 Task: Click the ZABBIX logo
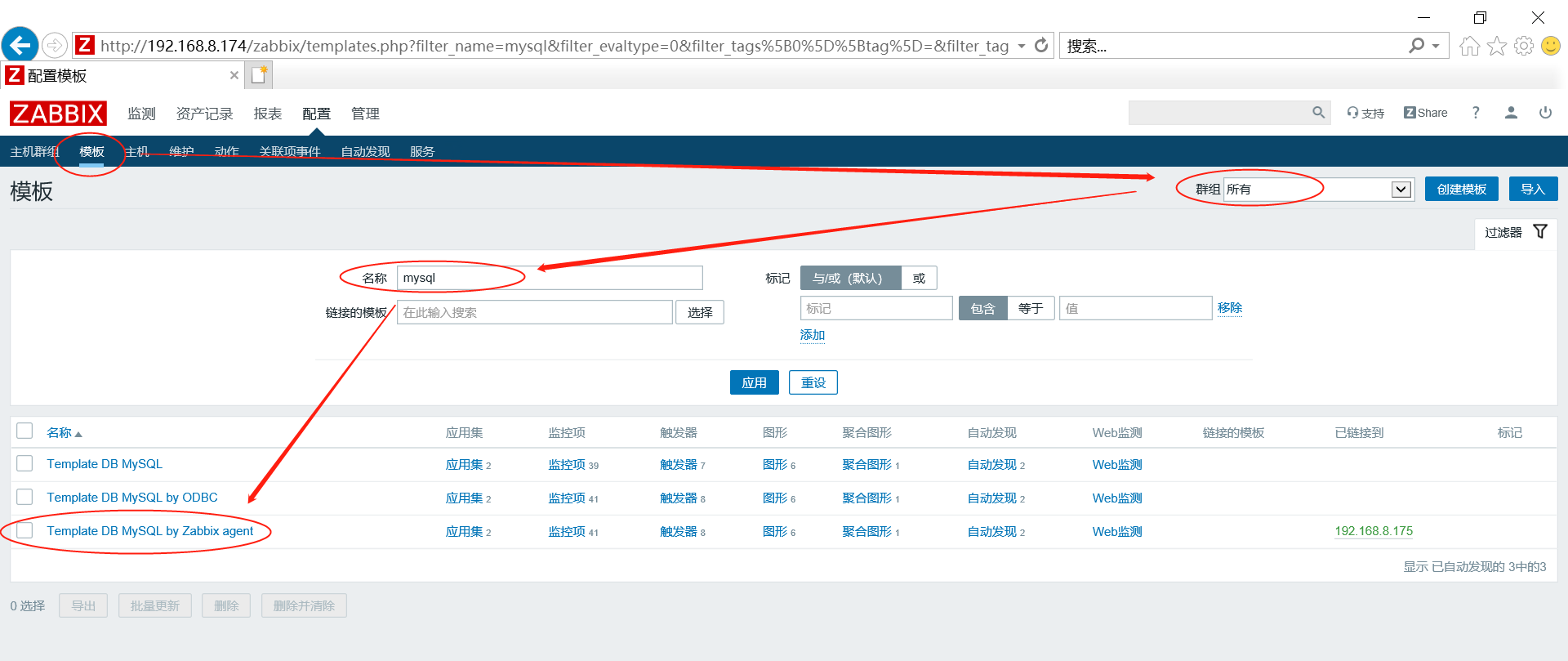(x=58, y=114)
